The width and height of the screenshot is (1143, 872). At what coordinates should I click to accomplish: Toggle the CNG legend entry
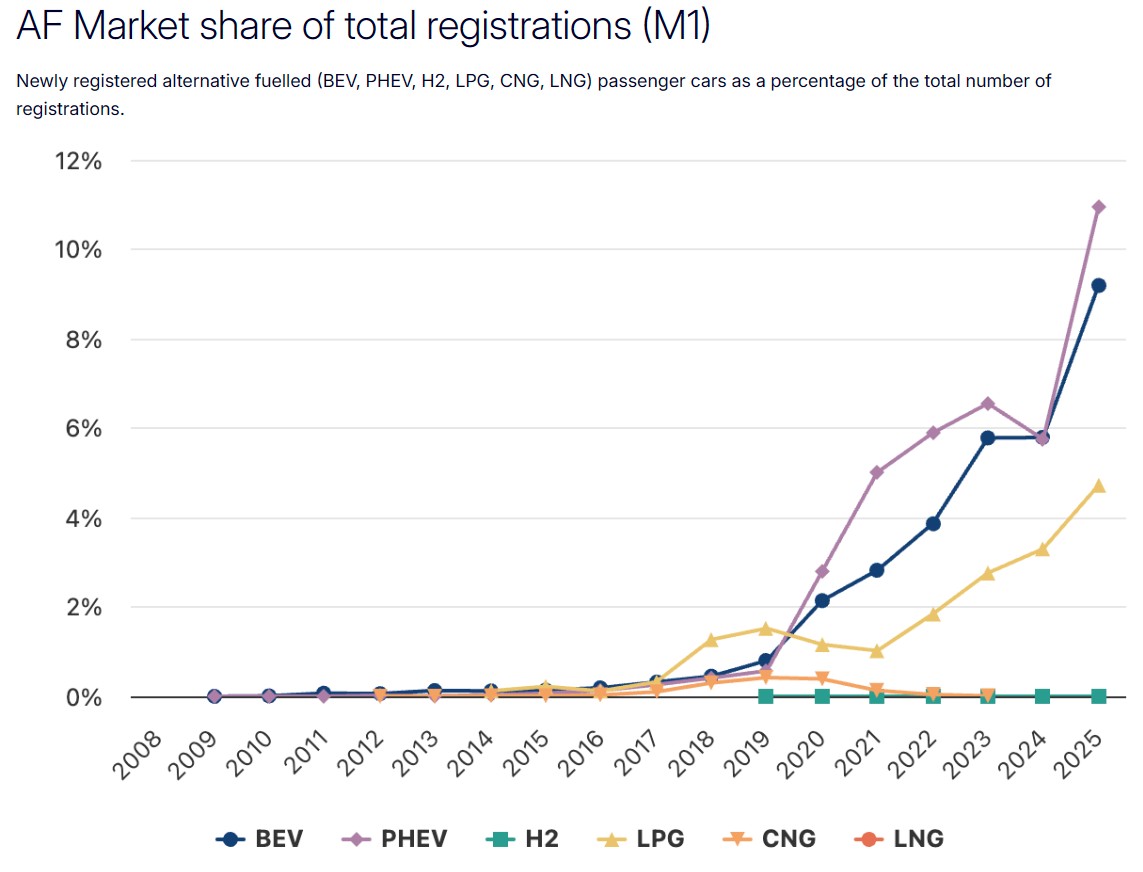point(769,839)
